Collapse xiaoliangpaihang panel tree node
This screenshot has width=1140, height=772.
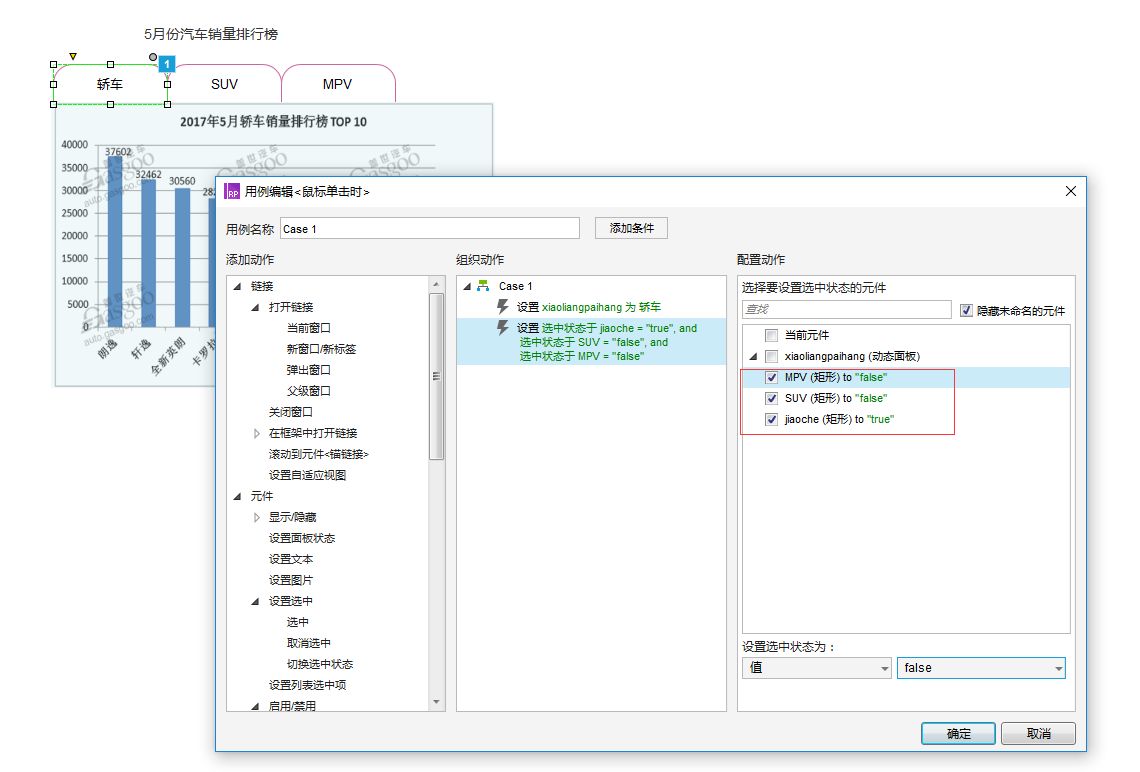tap(753, 356)
